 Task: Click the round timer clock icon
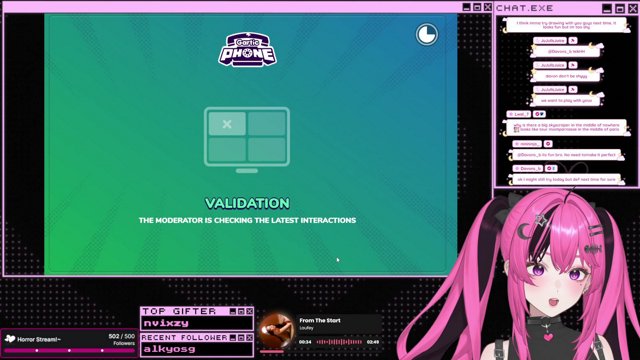pyautogui.click(x=427, y=34)
